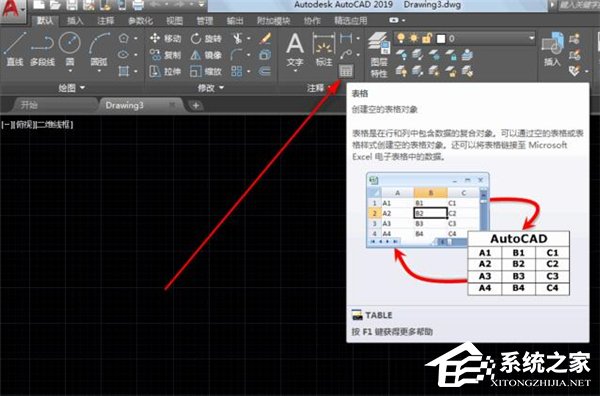Open the linear dimension dropdown arrow
600x396 pixels.
pyautogui.click(x=358, y=38)
